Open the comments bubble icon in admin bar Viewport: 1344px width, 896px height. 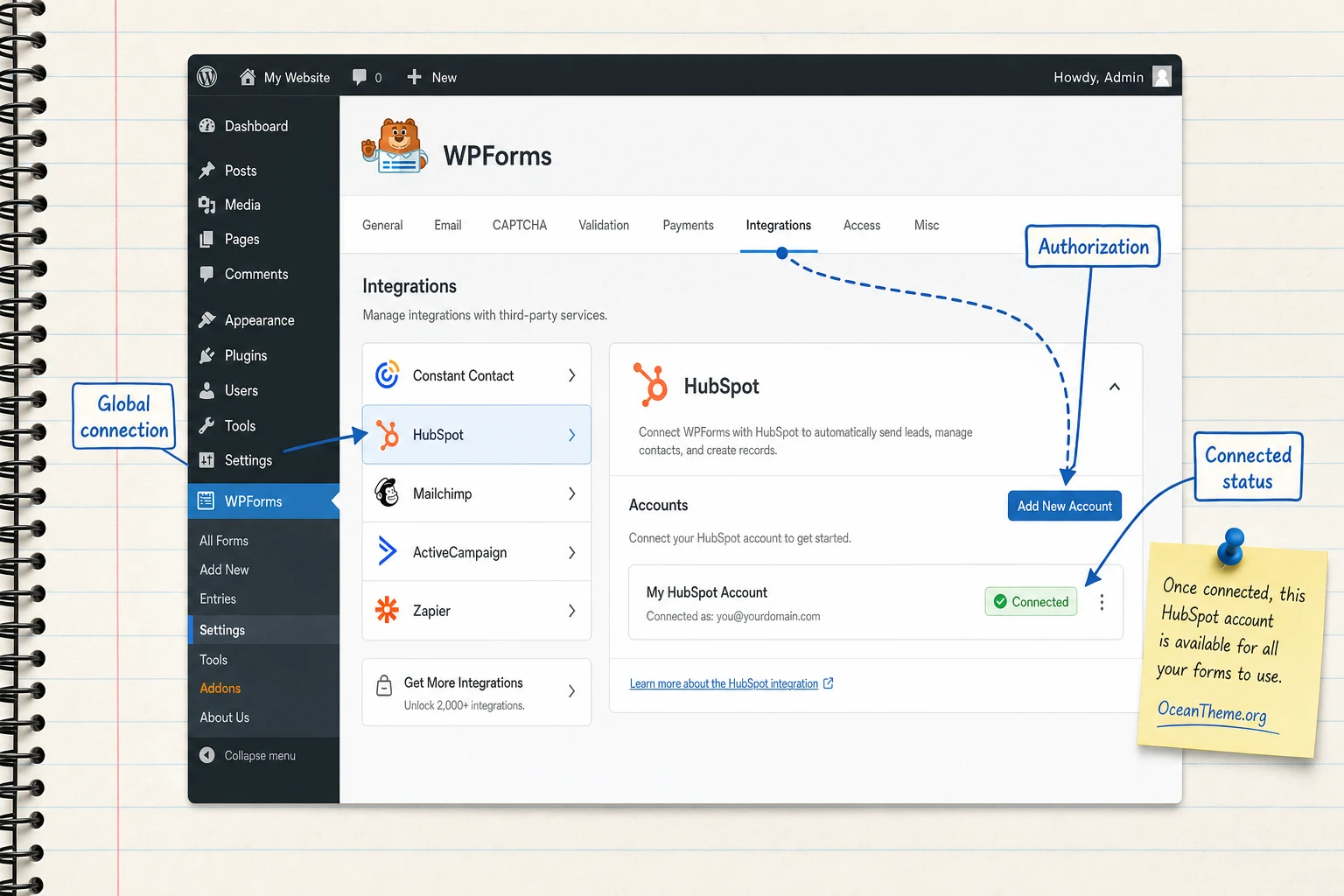click(x=360, y=77)
